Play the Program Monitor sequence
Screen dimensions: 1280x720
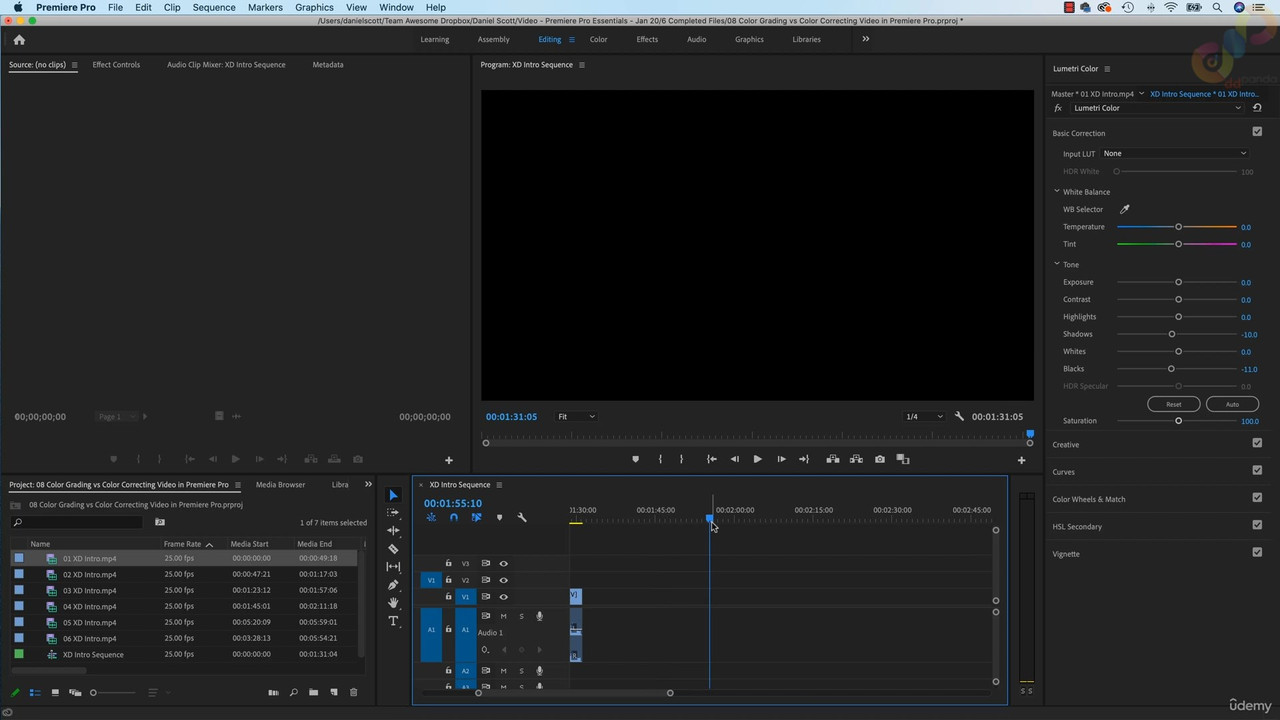[757, 459]
